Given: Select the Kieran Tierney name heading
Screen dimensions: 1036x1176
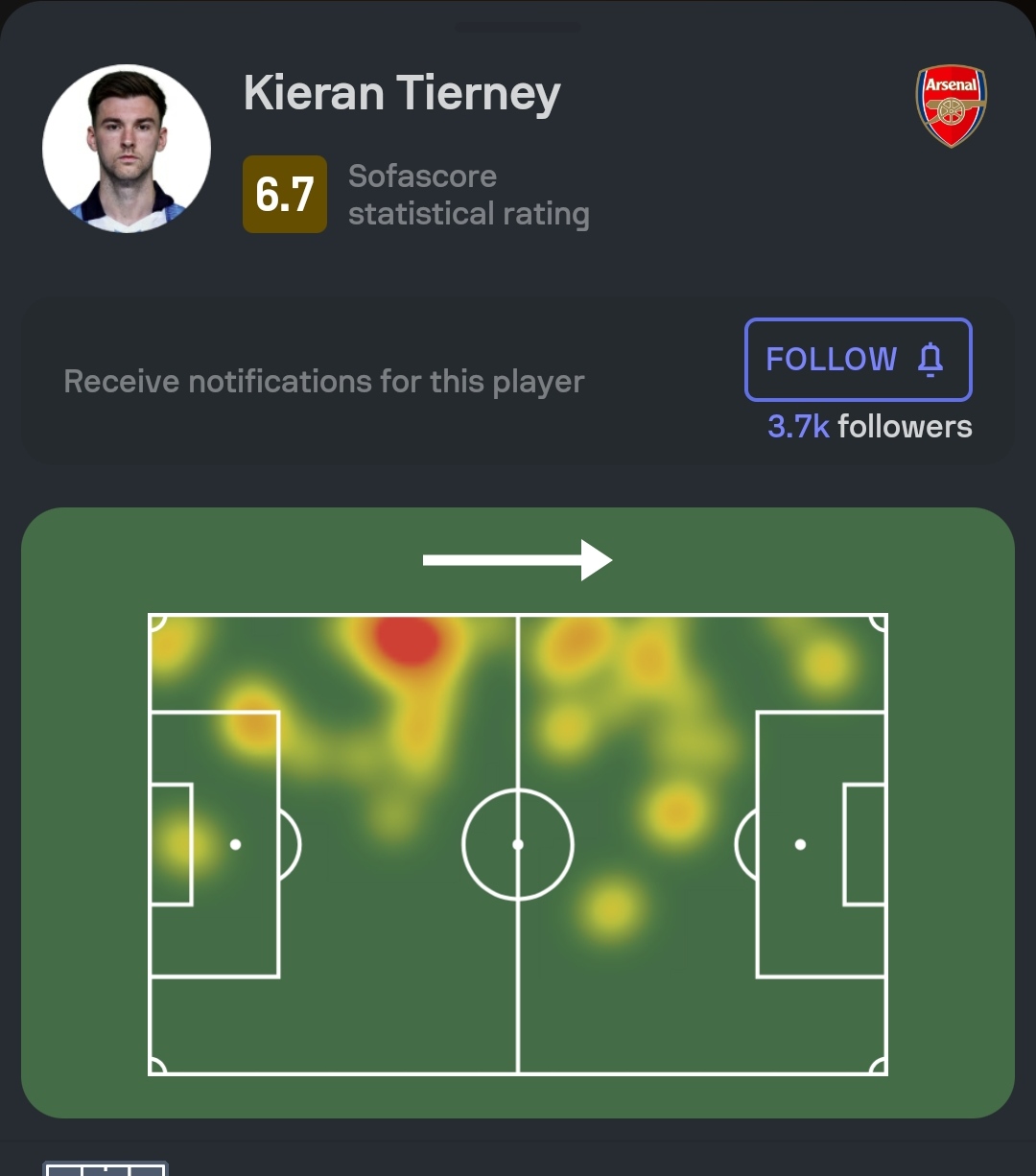Looking at the screenshot, I should 402,94.
